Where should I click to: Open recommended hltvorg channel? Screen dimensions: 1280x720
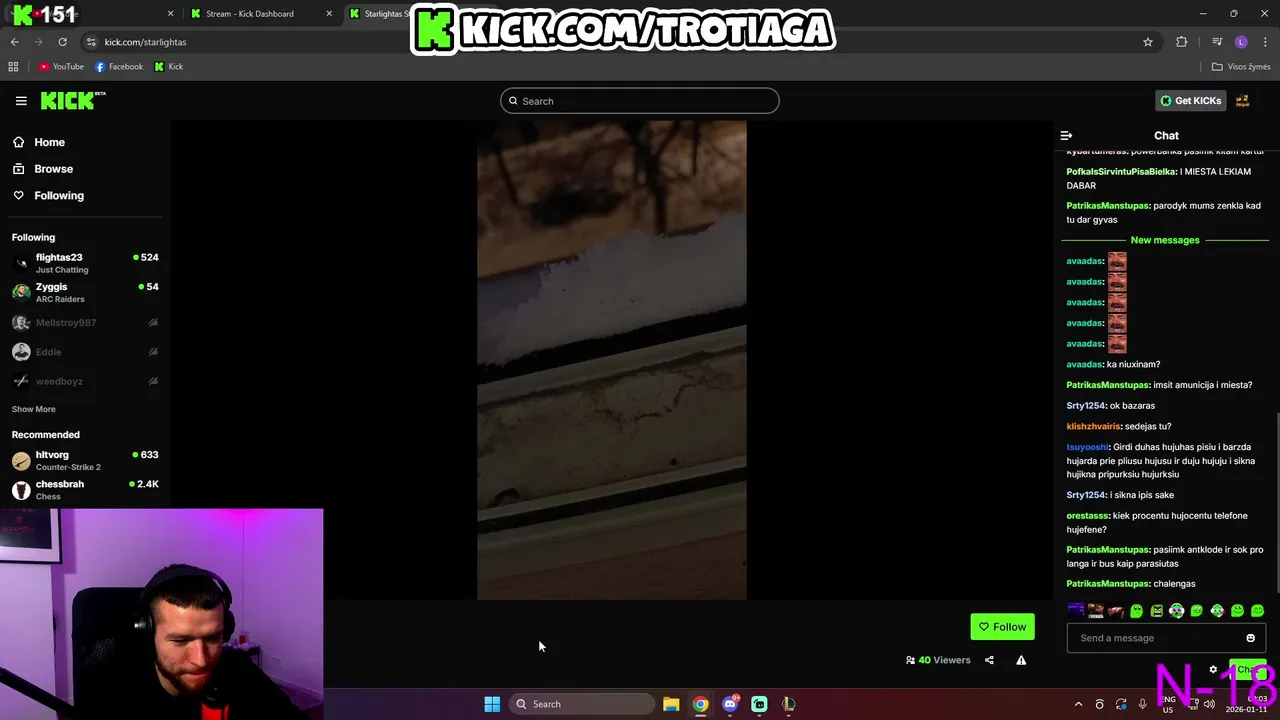click(85, 460)
